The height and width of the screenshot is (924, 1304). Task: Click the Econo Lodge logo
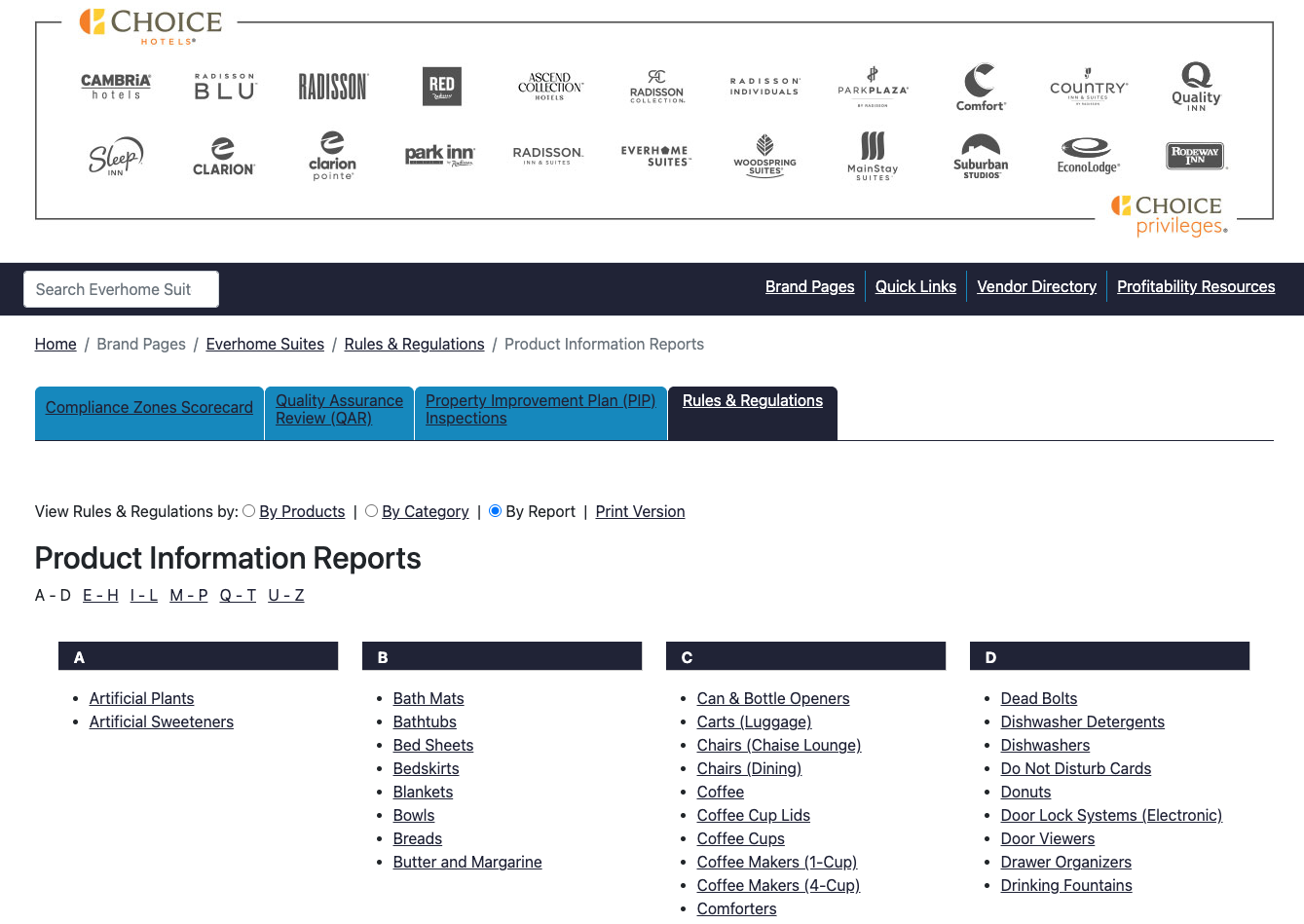[1089, 156]
